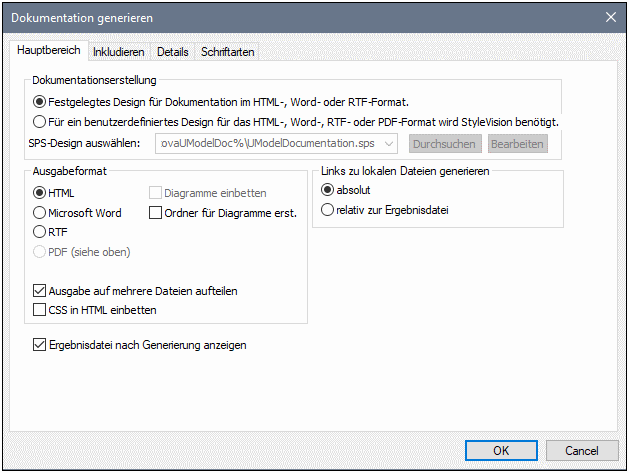Select 'absolut' links option

click(x=327, y=189)
